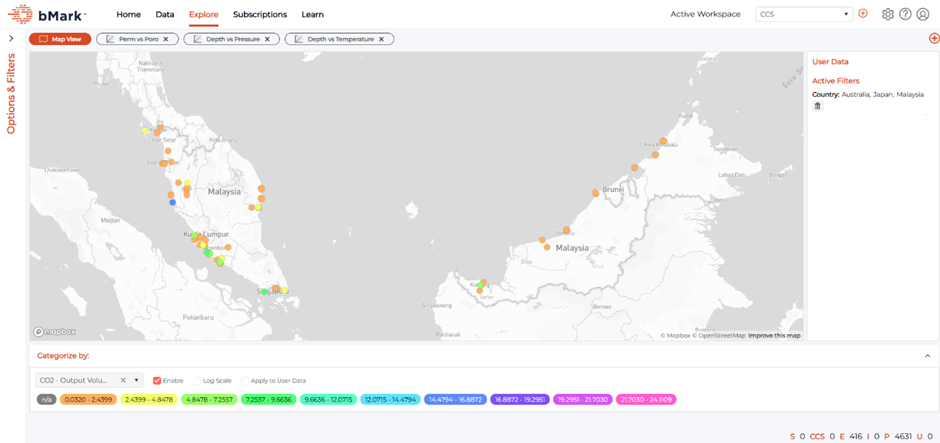Click the Mapbox attribution link

tap(676, 336)
